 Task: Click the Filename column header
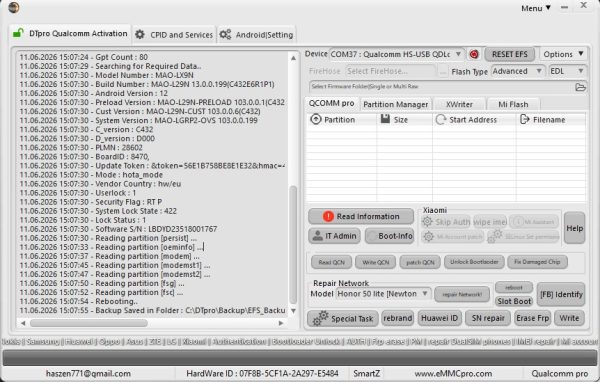pos(551,120)
